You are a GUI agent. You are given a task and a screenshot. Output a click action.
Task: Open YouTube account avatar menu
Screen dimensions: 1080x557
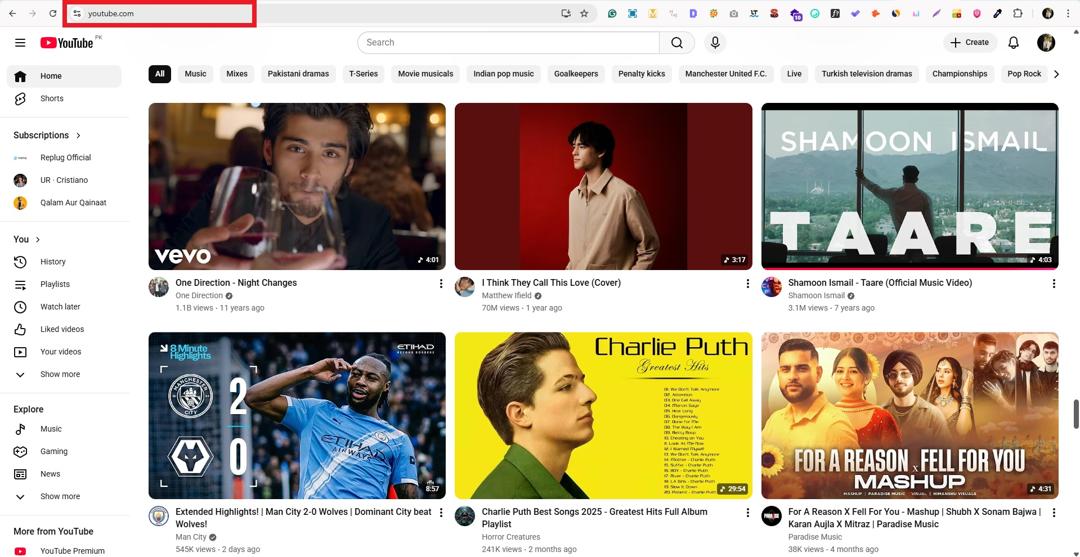point(1046,43)
